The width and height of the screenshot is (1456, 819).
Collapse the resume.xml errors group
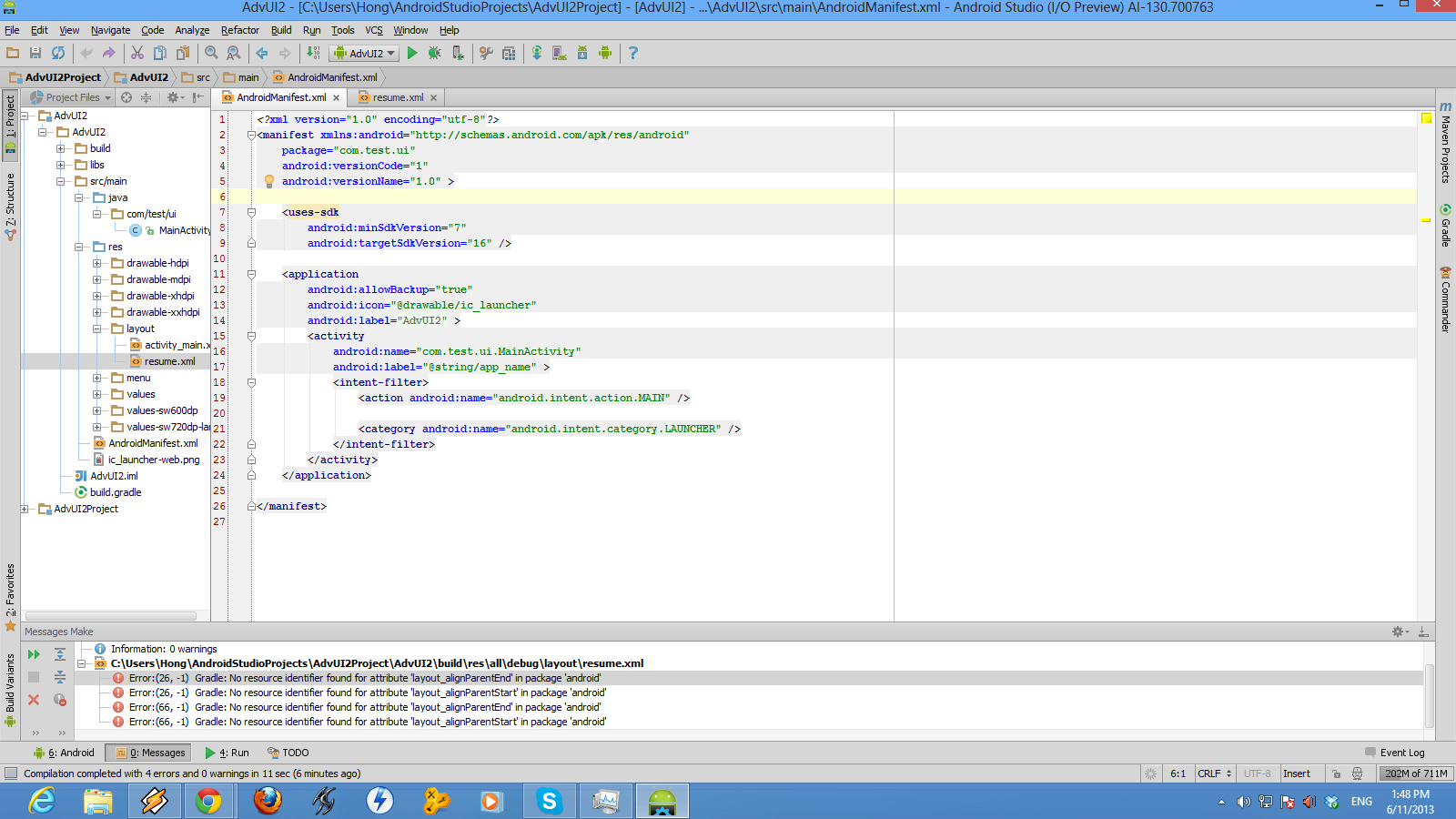82,663
